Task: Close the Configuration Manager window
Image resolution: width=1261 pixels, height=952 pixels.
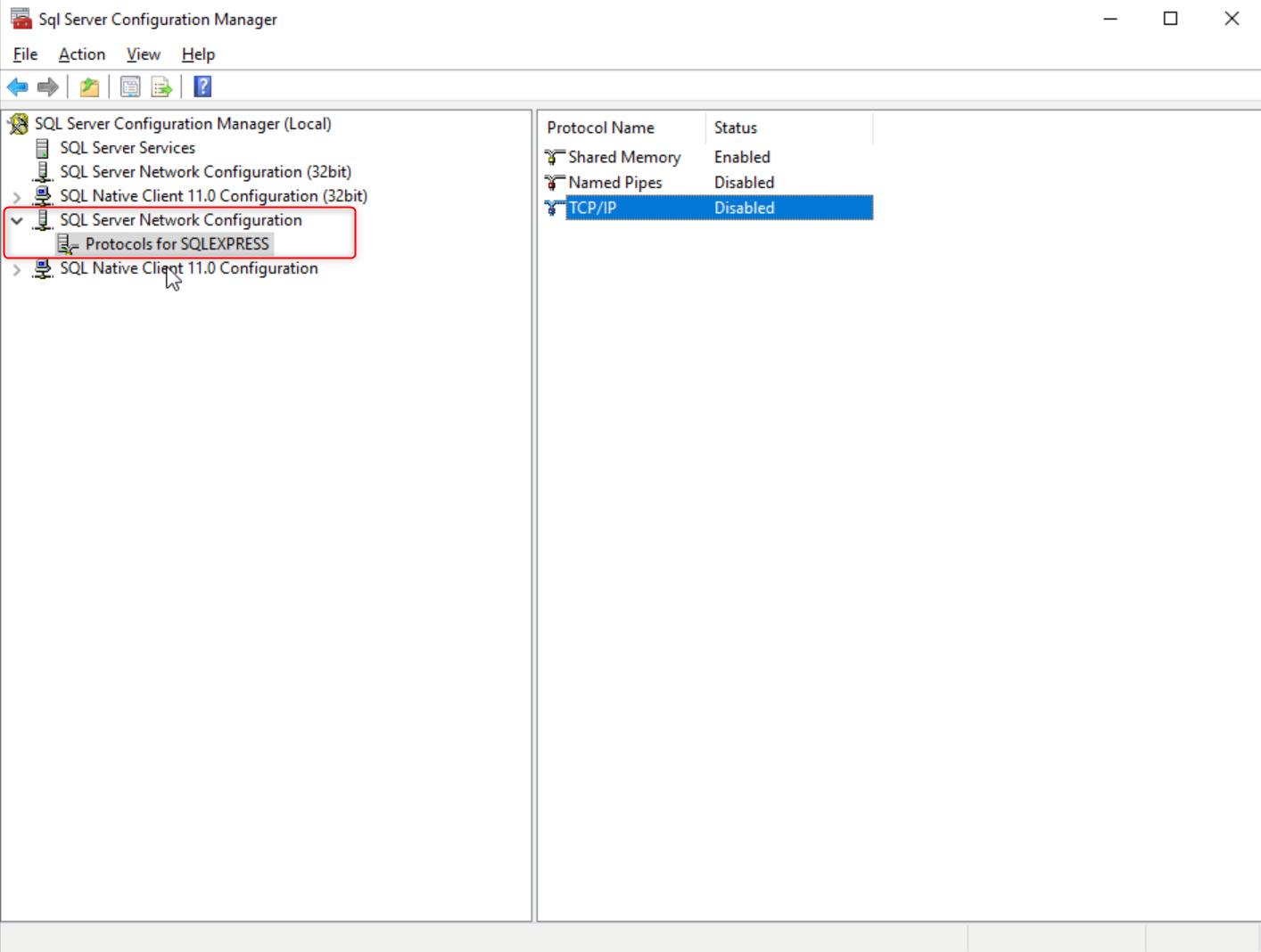Action: [x=1232, y=19]
